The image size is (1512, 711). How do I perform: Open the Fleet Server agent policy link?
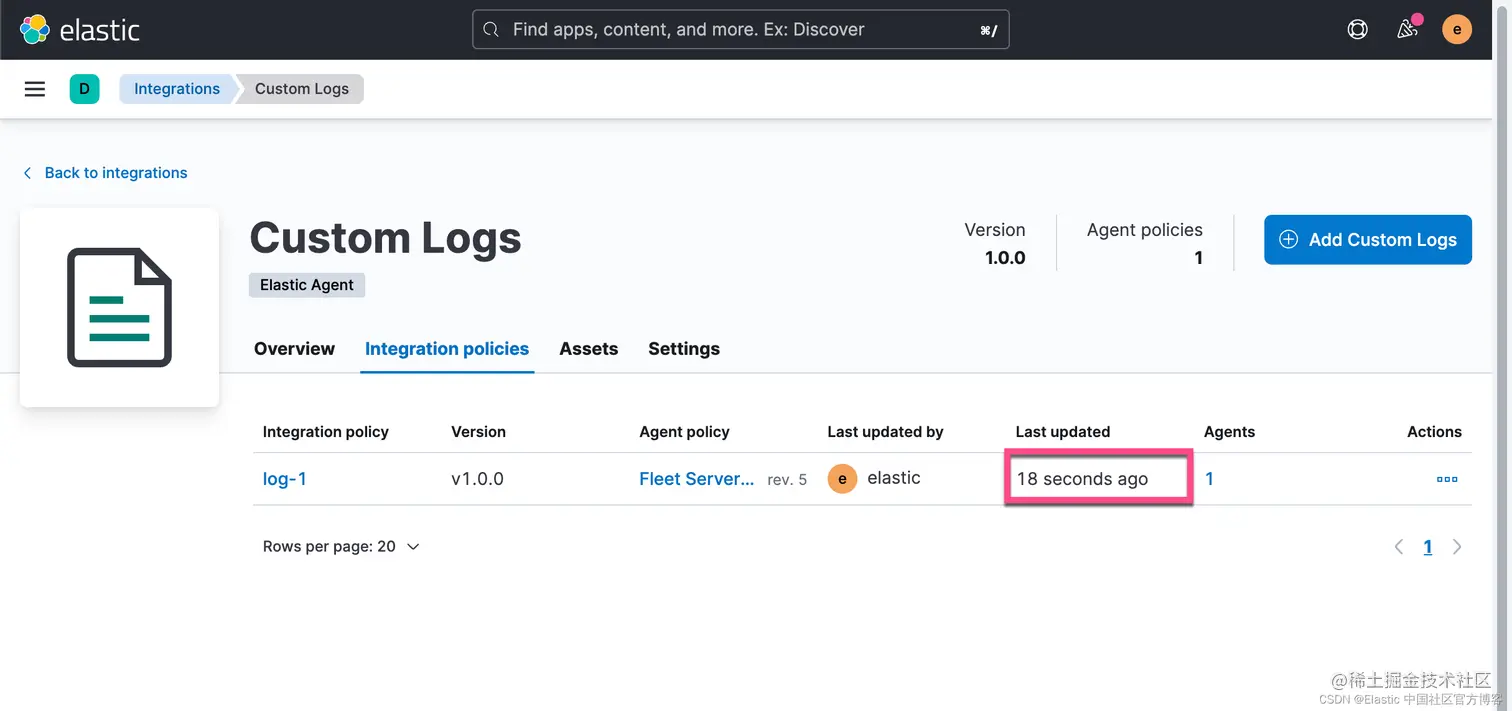697,479
